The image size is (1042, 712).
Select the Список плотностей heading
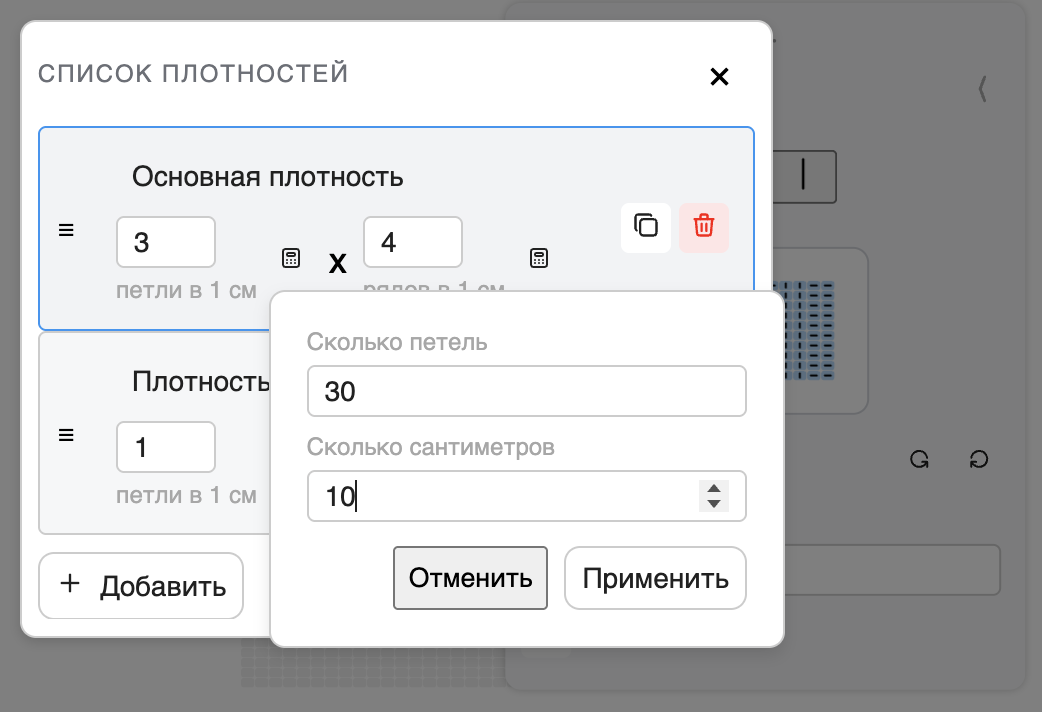(x=193, y=73)
